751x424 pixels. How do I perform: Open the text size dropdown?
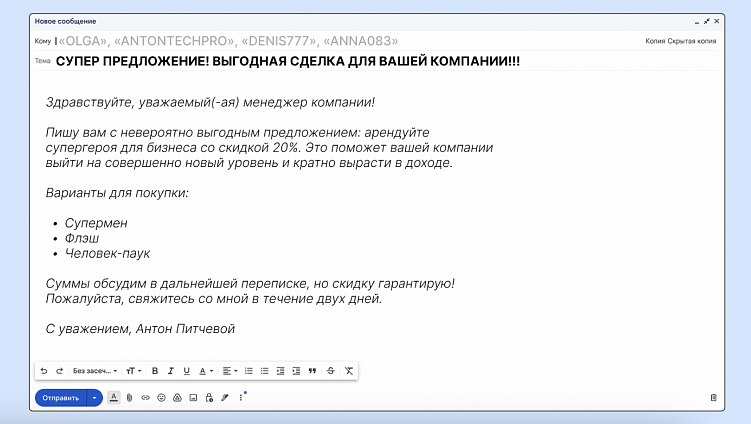tap(134, 371)
